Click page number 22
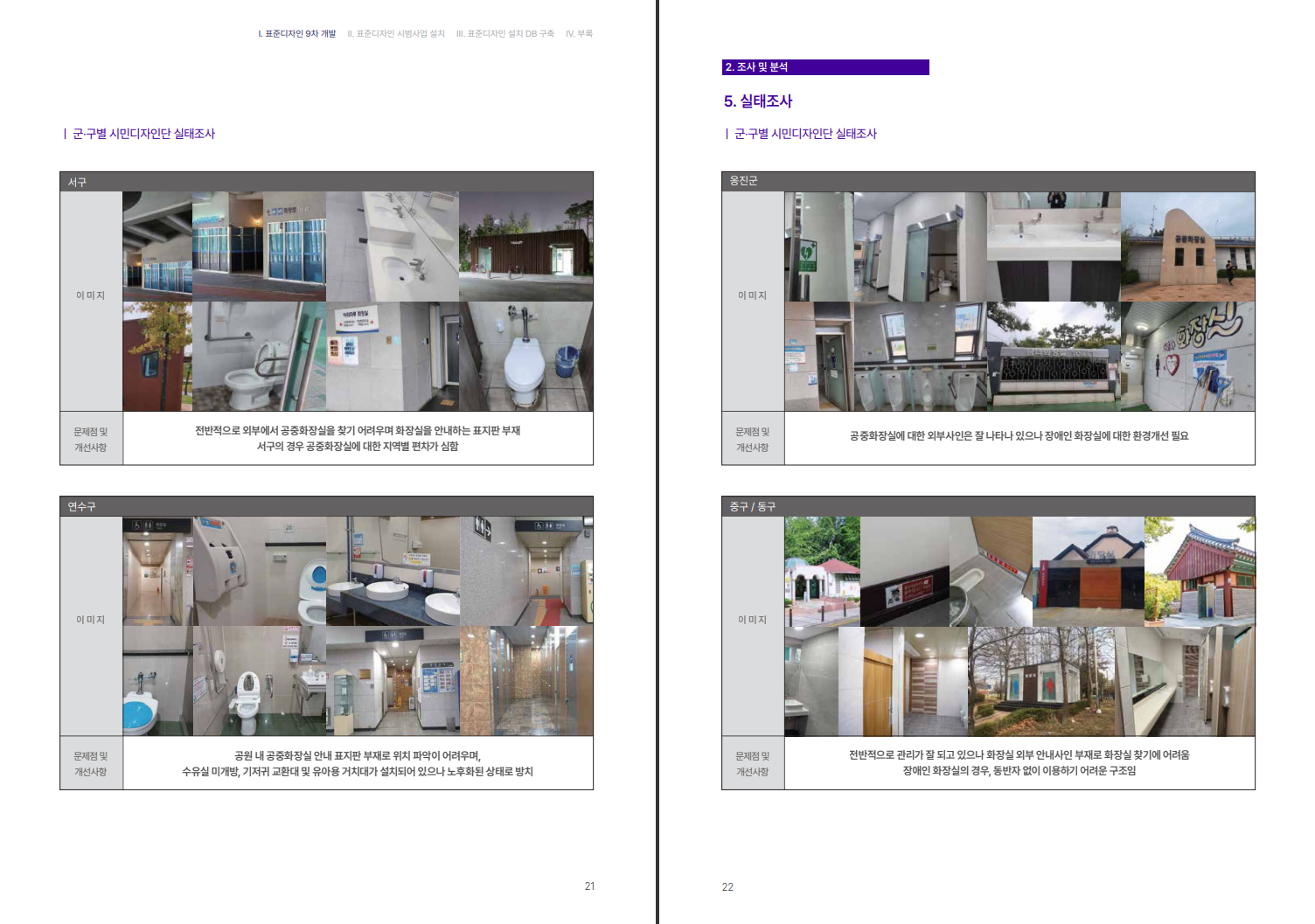The height and width of the screenshot is (924, 1315). [727, 887]
